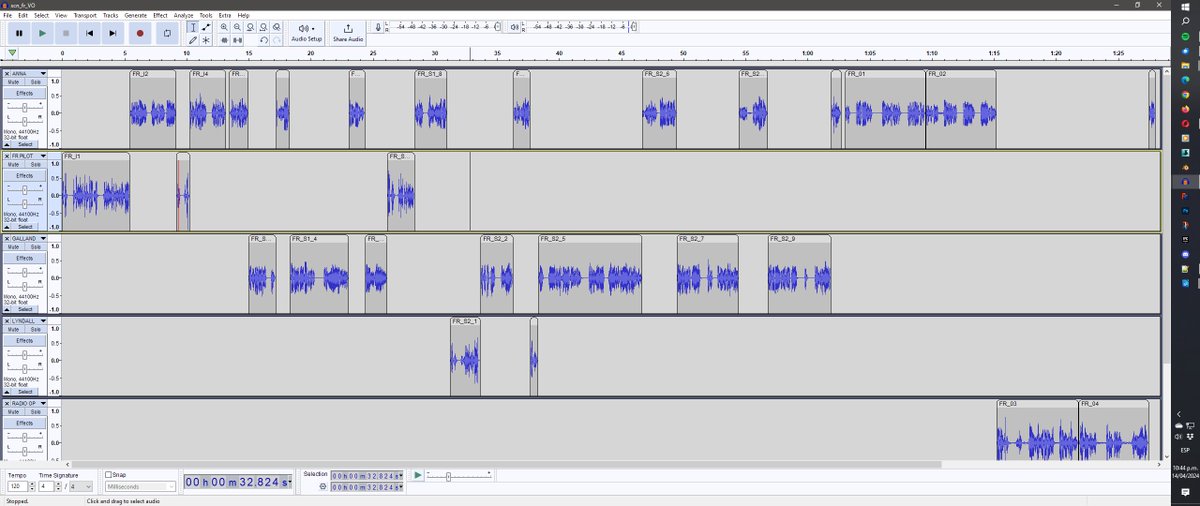The width and height of the screenshot is (1200, 506).
Task: Click Select button on FR PILOT track
Action: (x=25, y=227)
